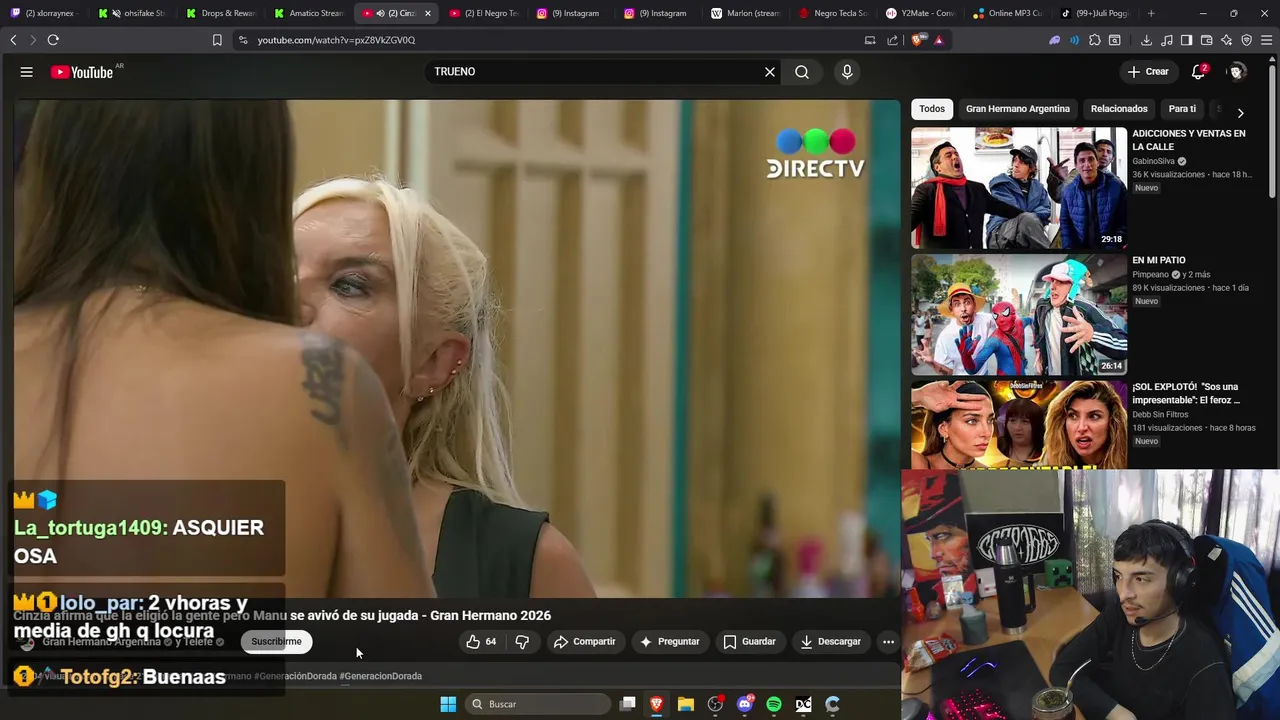This screenshot has width=1280, height=720.
Task: Go back with the browser arrow
Action: click(x=13, y=40)
